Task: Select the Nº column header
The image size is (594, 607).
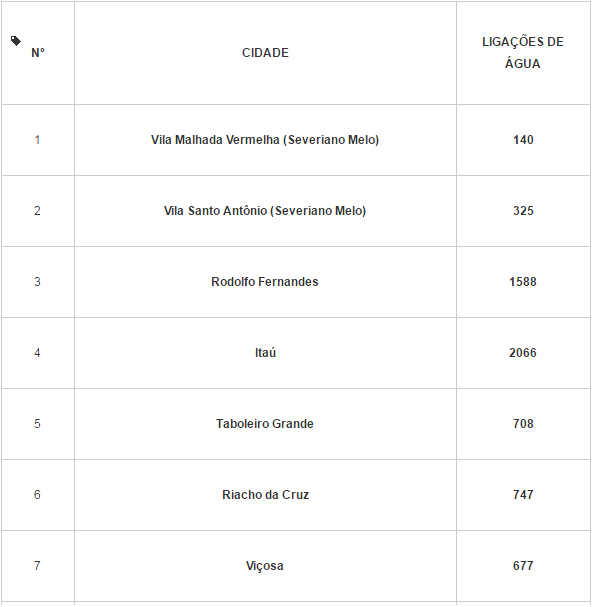Action: (x=38, y=53)
